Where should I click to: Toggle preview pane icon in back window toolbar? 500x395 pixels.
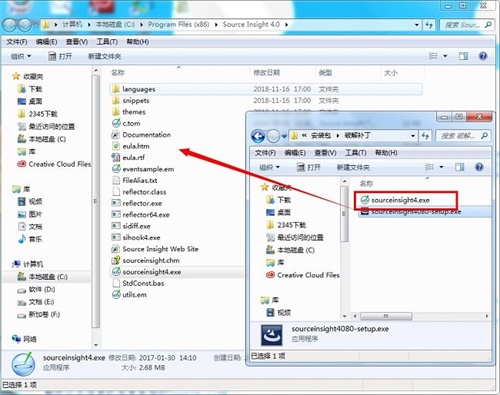[x=463, y=56]
